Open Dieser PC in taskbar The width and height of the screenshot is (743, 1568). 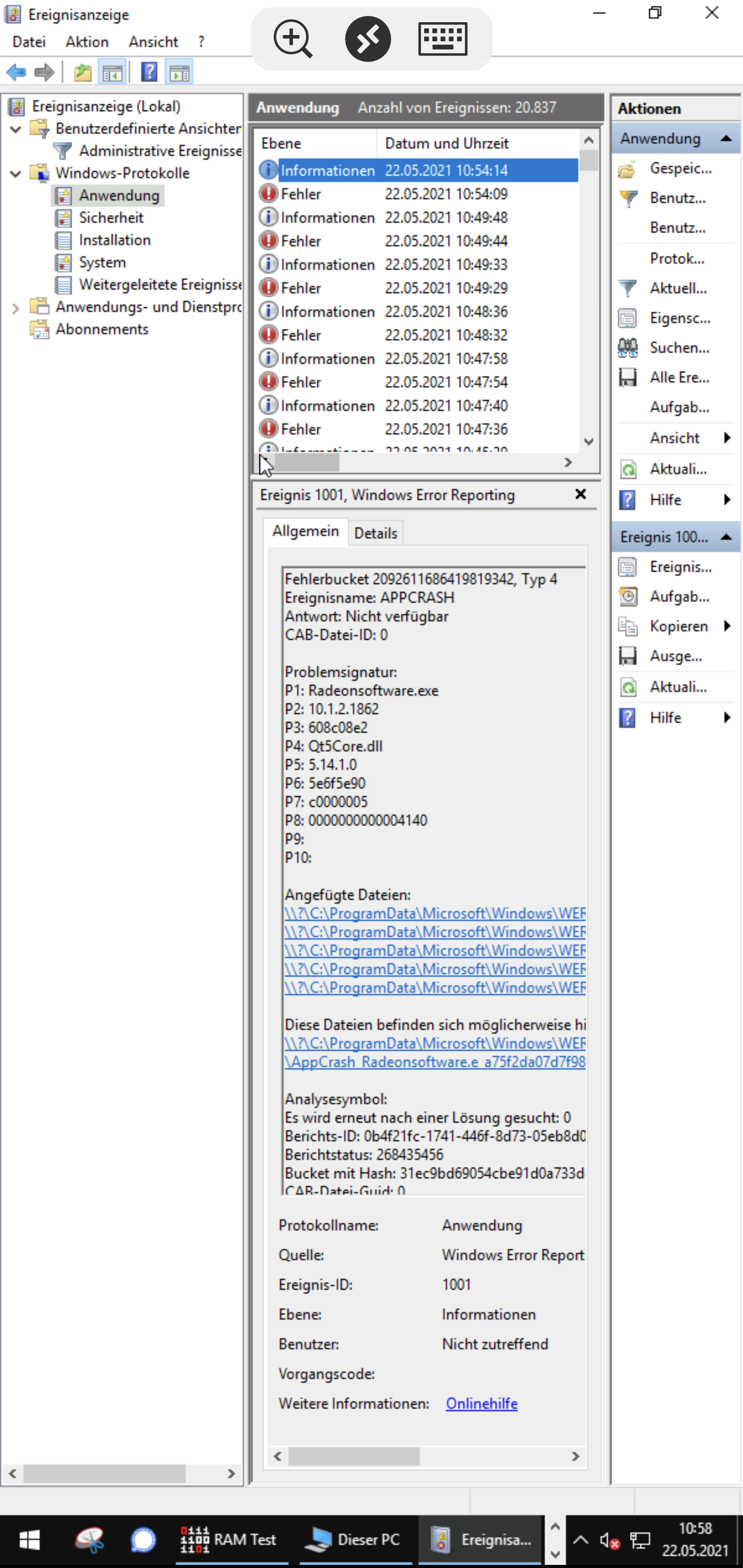click(354, 1540)
